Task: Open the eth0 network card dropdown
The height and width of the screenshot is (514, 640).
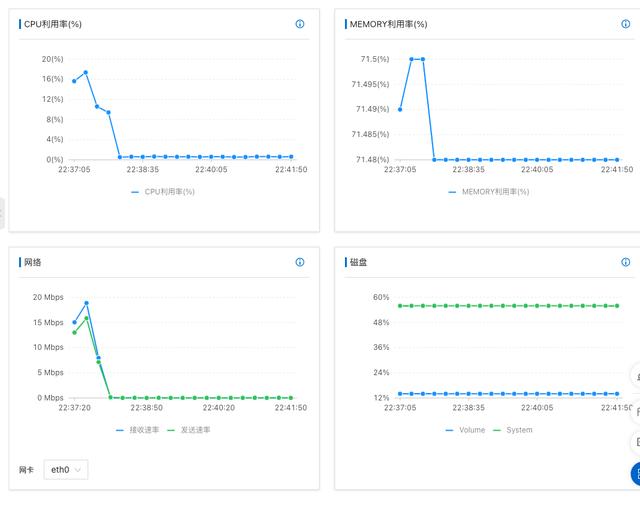Action: [66, 469]
